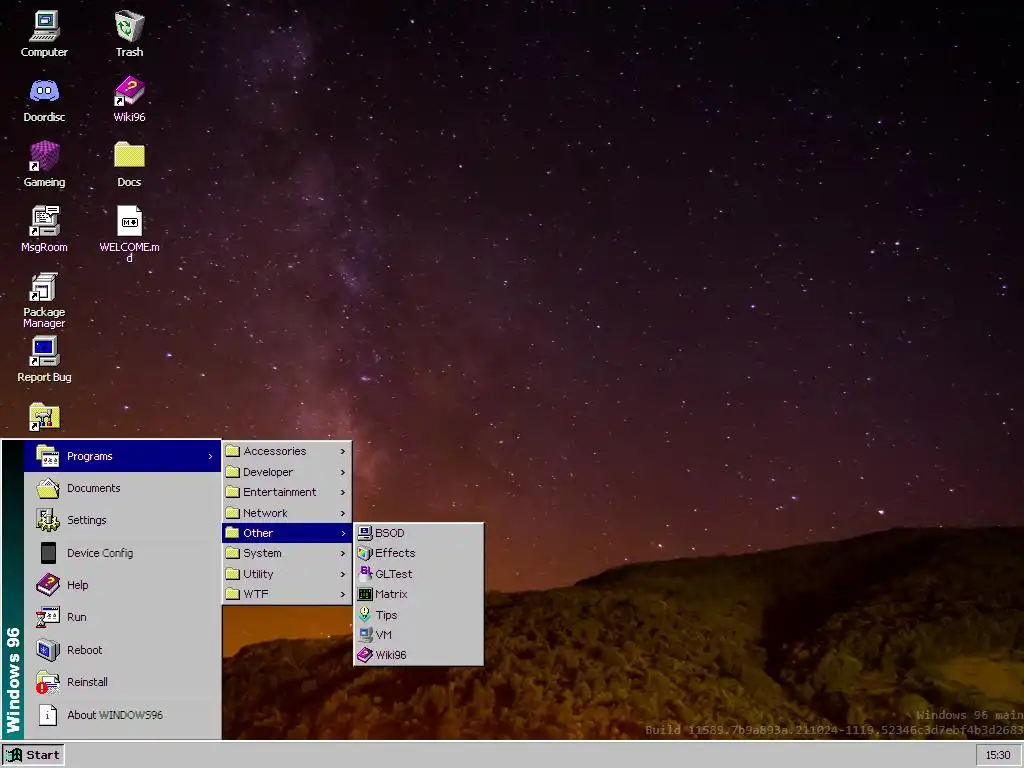The width and height of the screenshot is (1024, 768).
Task: Click the About WINDOWS96 info icon
Action: (48, 714)
